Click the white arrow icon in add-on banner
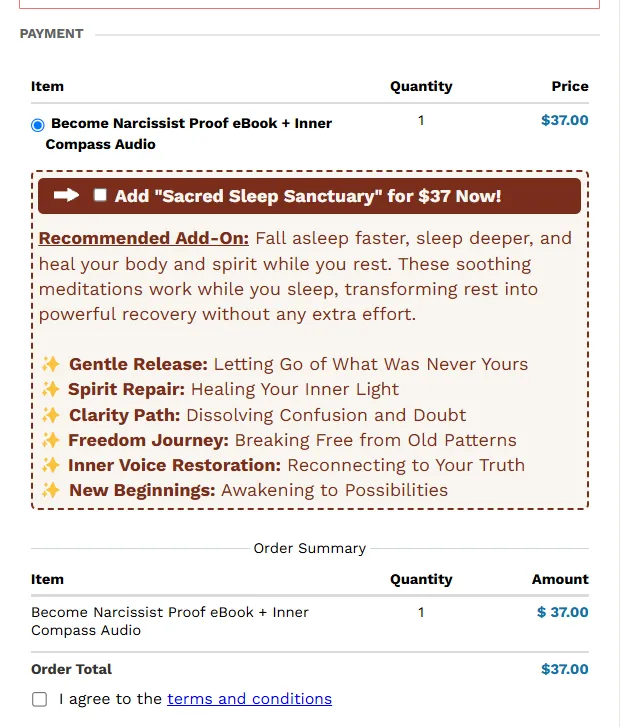 click(x=66, y=196)
